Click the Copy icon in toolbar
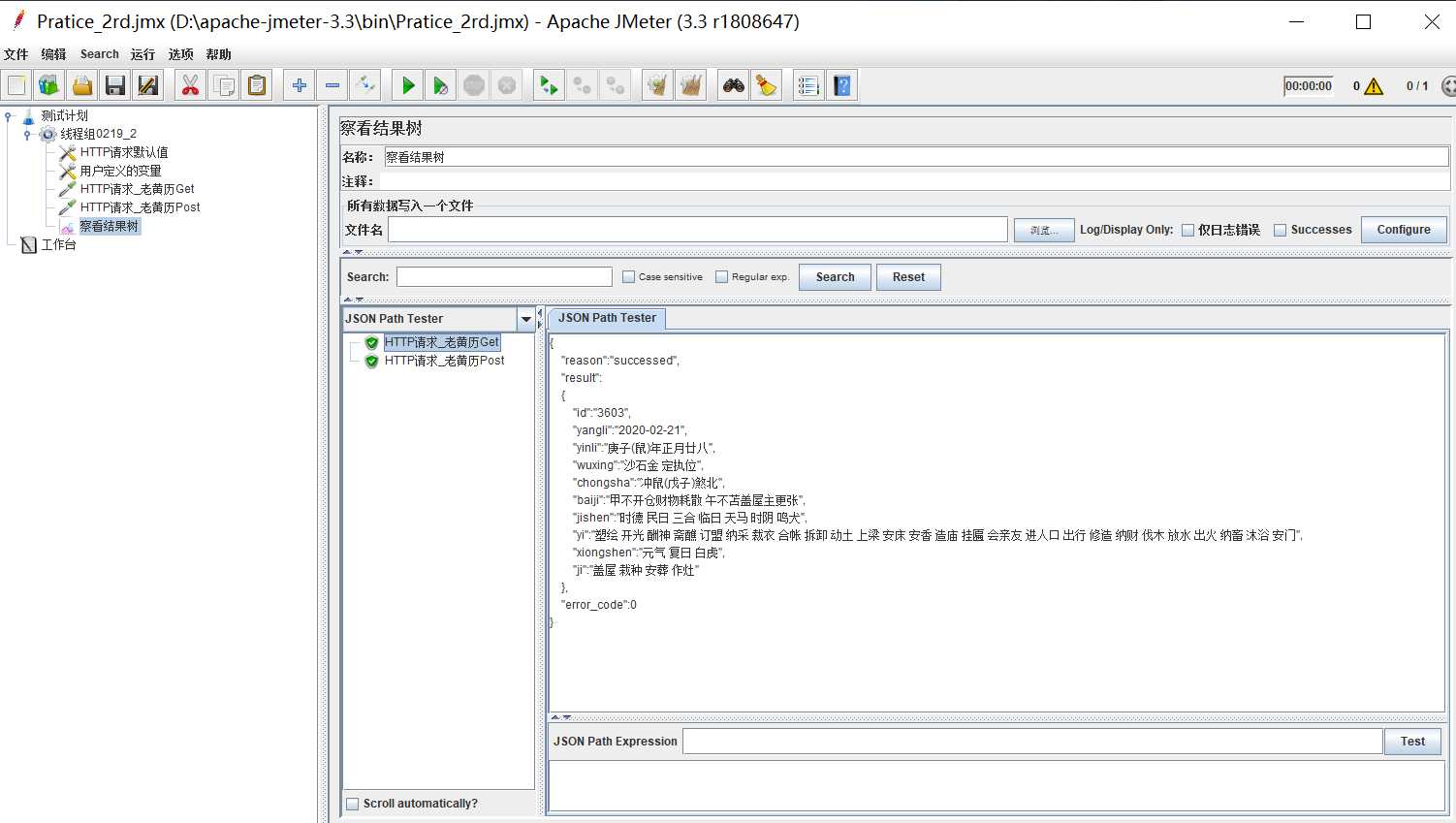 tap(224, 85)
